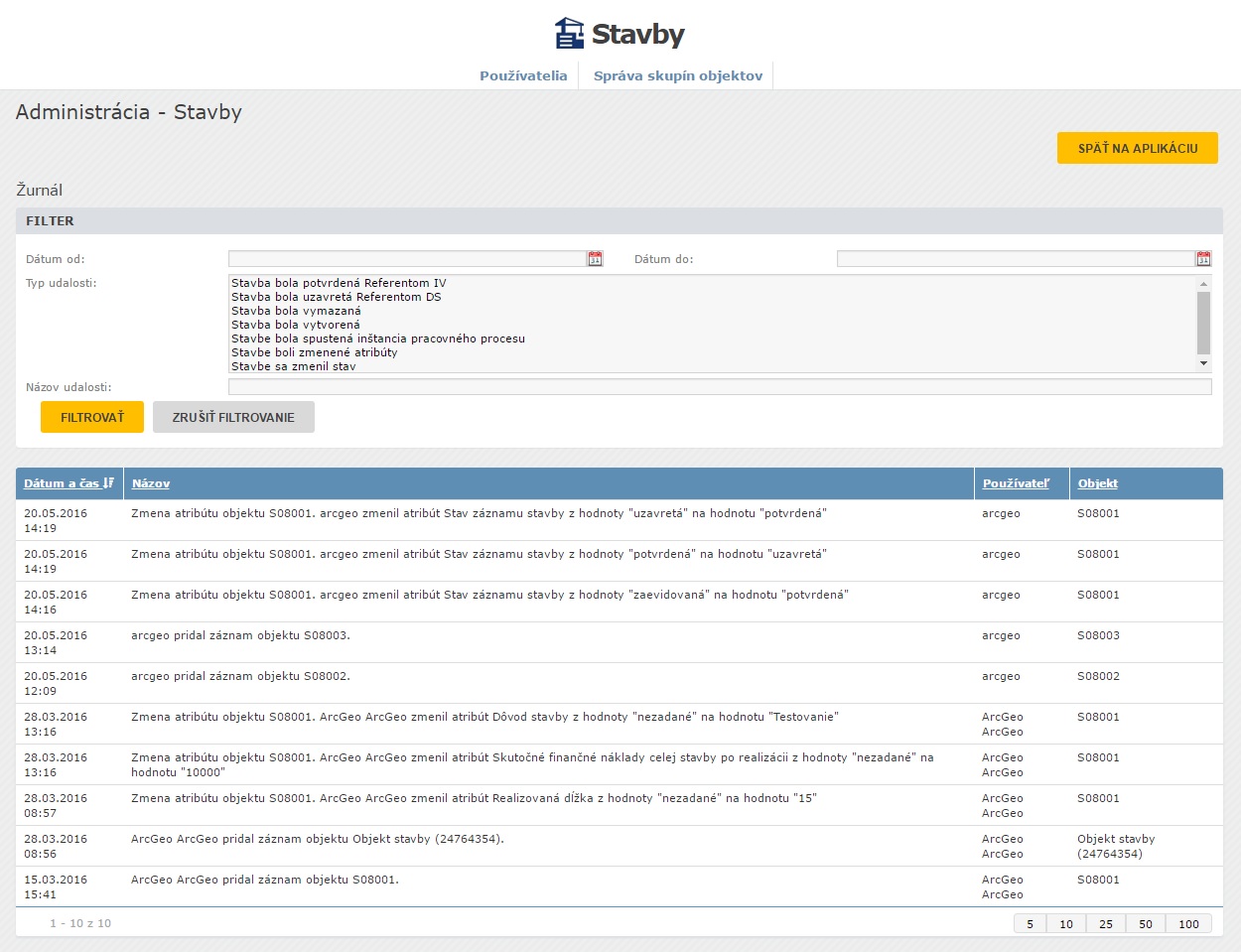Open 'Správa skupín objektov' tab
The image size is (1241, 952).
(677, 75)
